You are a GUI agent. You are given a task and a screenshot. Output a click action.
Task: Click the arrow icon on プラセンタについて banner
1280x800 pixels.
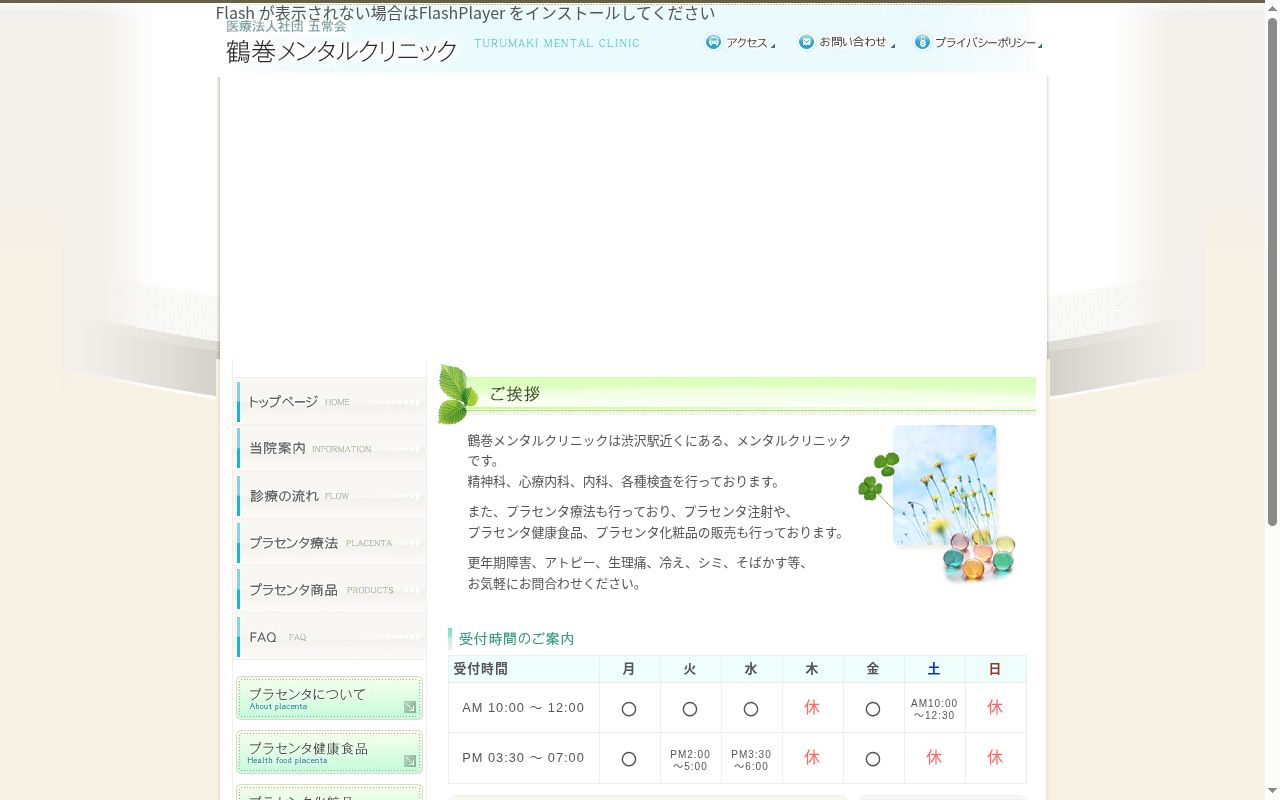(x=410, y=707)
